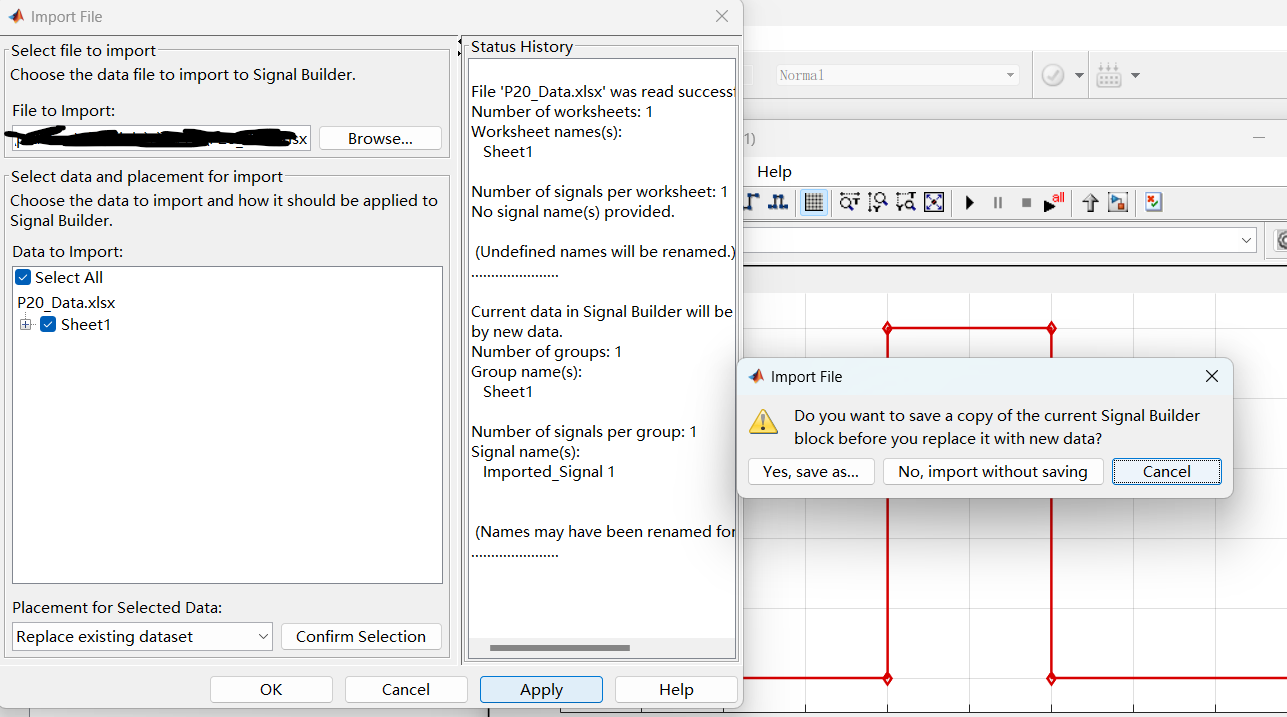
Task: Click the upper-right red signal point
Action: [1051, 328]
